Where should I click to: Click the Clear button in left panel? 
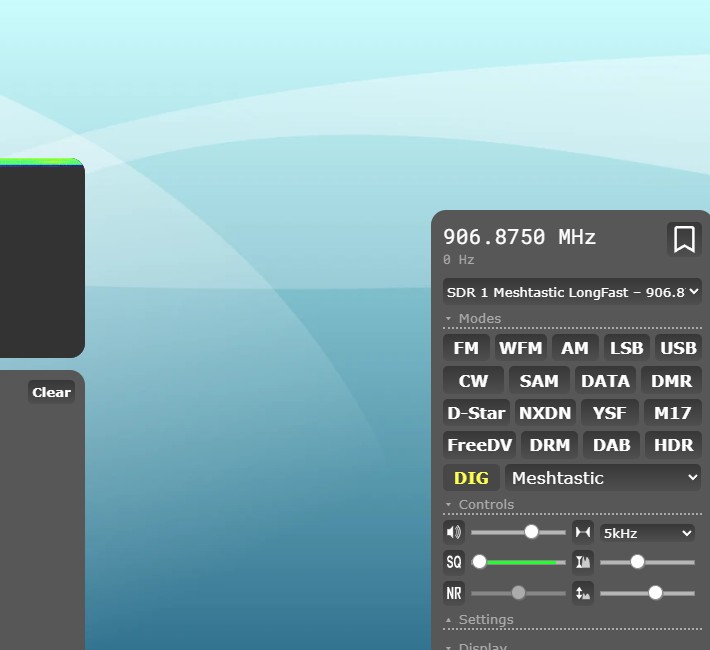51,392
